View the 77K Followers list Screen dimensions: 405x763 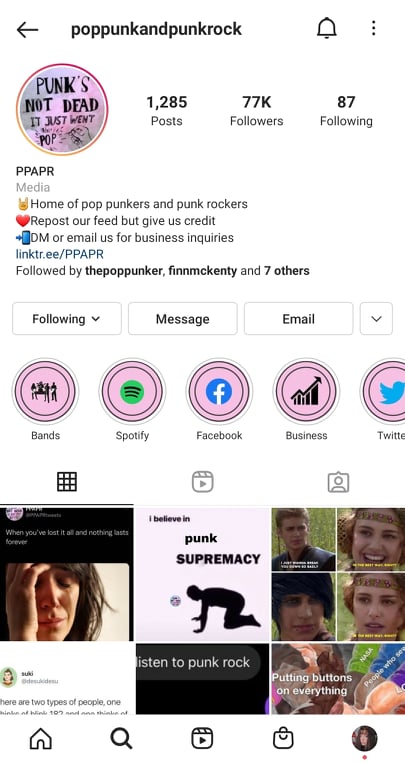pos(257,111)
